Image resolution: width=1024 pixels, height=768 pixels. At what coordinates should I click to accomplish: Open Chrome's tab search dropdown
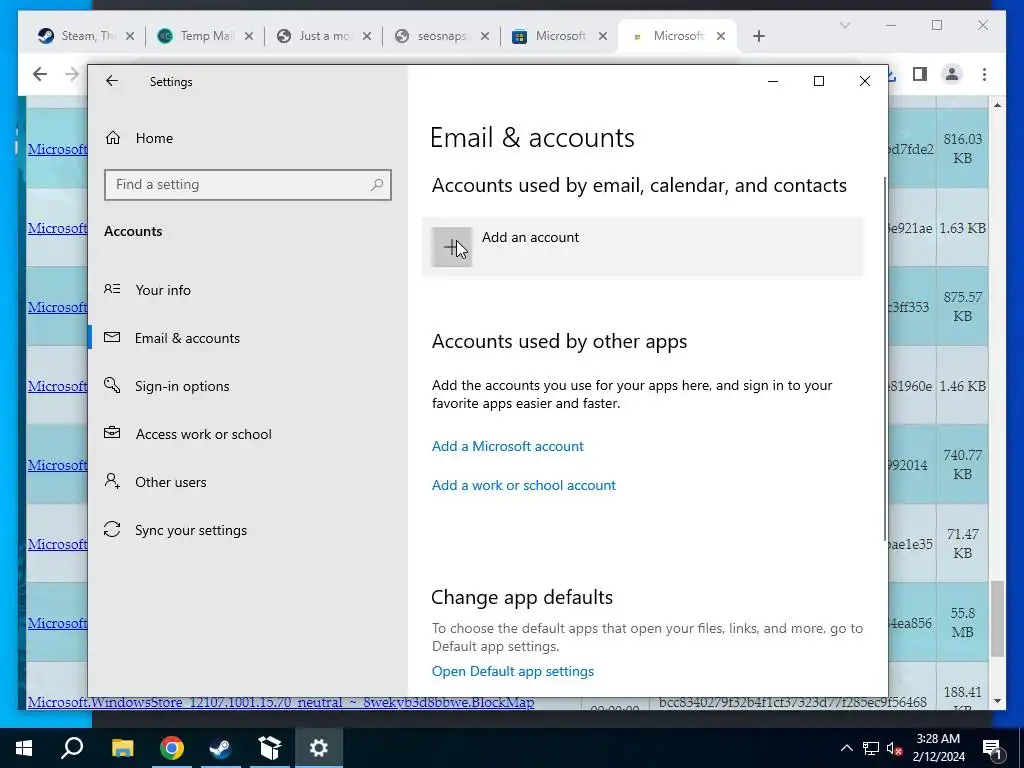pyautogui.click(x=844, y=25)
